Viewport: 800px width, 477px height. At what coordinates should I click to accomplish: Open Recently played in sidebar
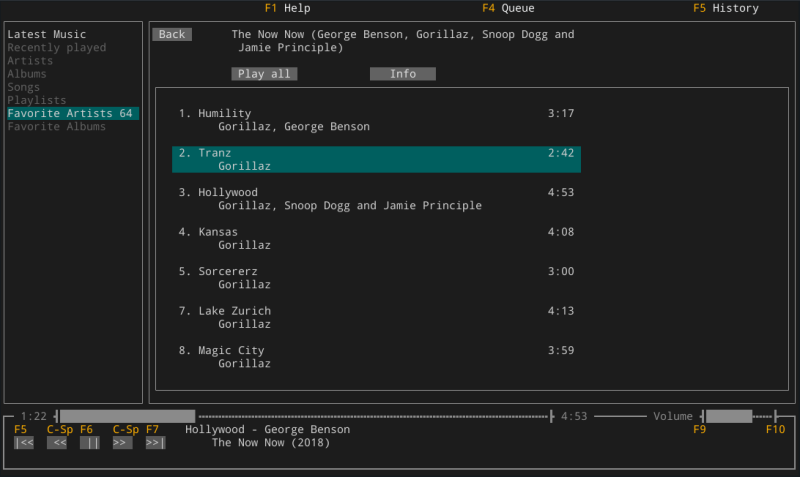coord(57,47)
